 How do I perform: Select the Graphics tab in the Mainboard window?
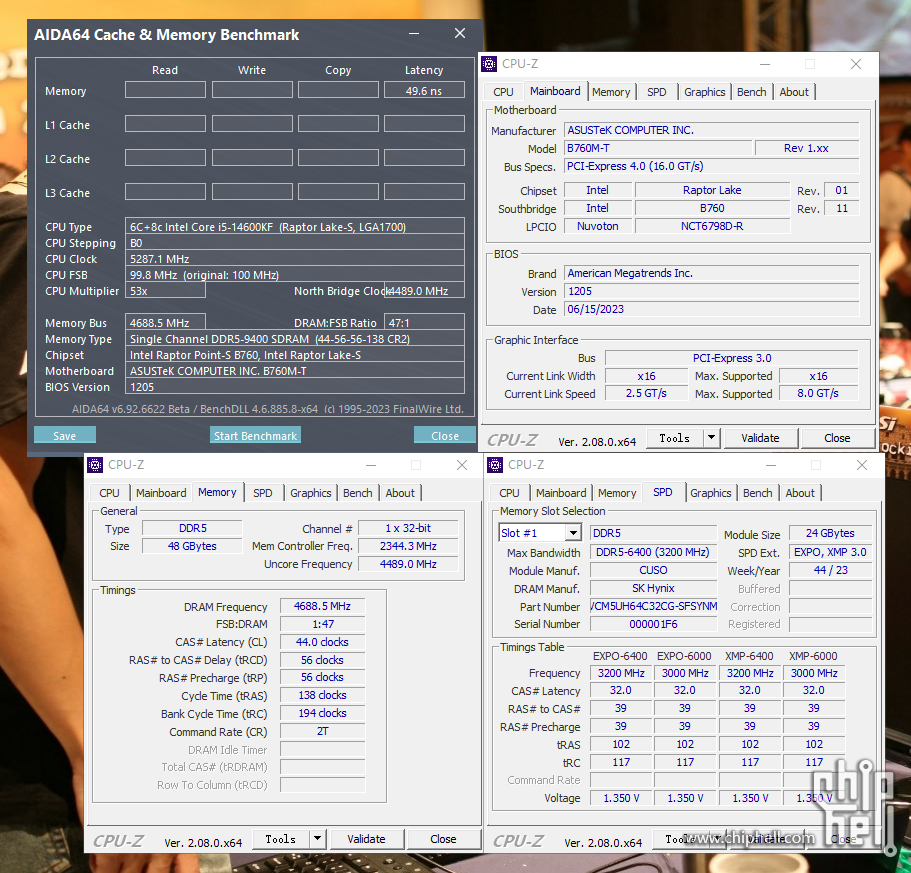[x=704, y=92]
